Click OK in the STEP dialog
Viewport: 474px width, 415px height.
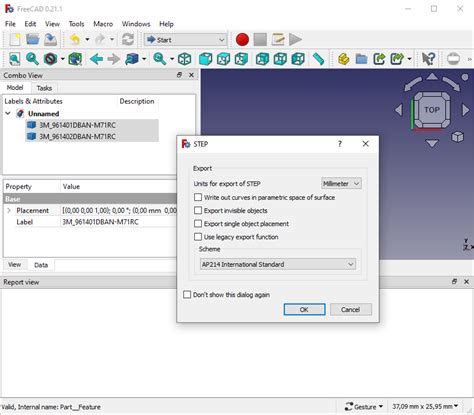point(304,309)
